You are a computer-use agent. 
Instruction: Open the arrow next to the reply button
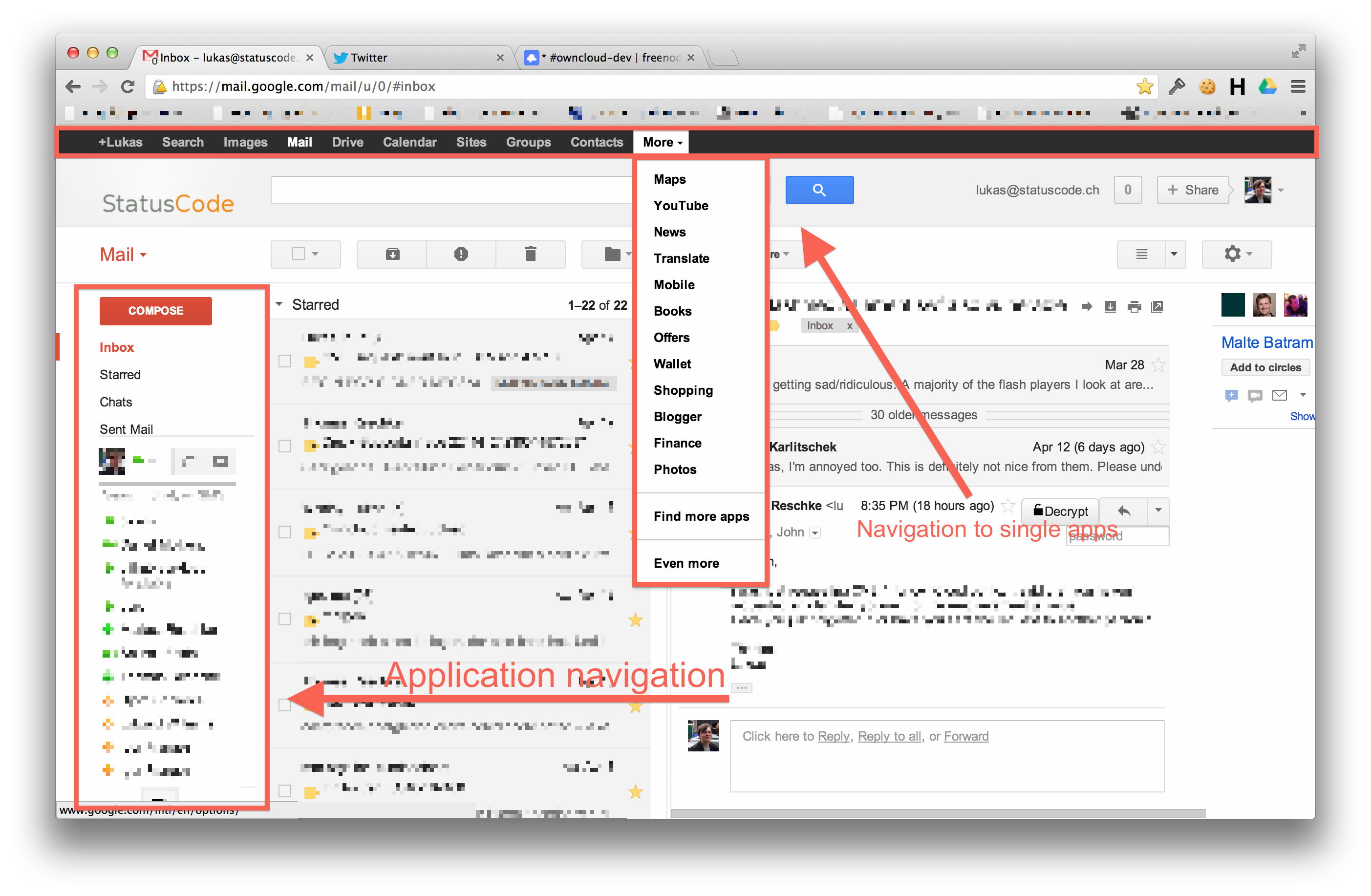tap(1158, 511)
